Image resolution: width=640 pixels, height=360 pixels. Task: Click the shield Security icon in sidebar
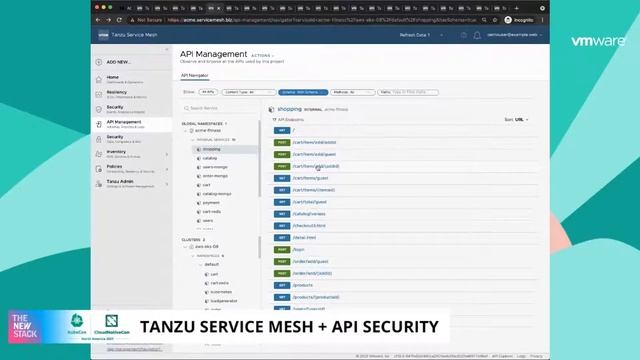[99, 109]
